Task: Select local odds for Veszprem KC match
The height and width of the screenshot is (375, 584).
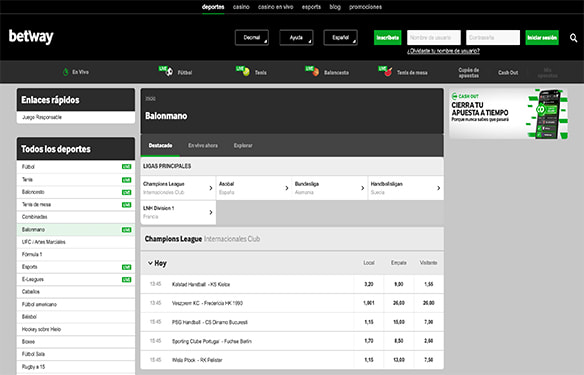Action: click(369, 303)
